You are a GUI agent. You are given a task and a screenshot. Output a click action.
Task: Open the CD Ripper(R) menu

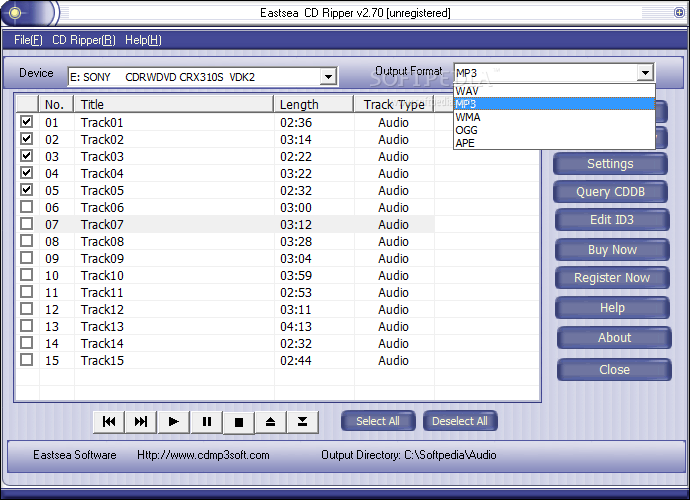(84, 40)
